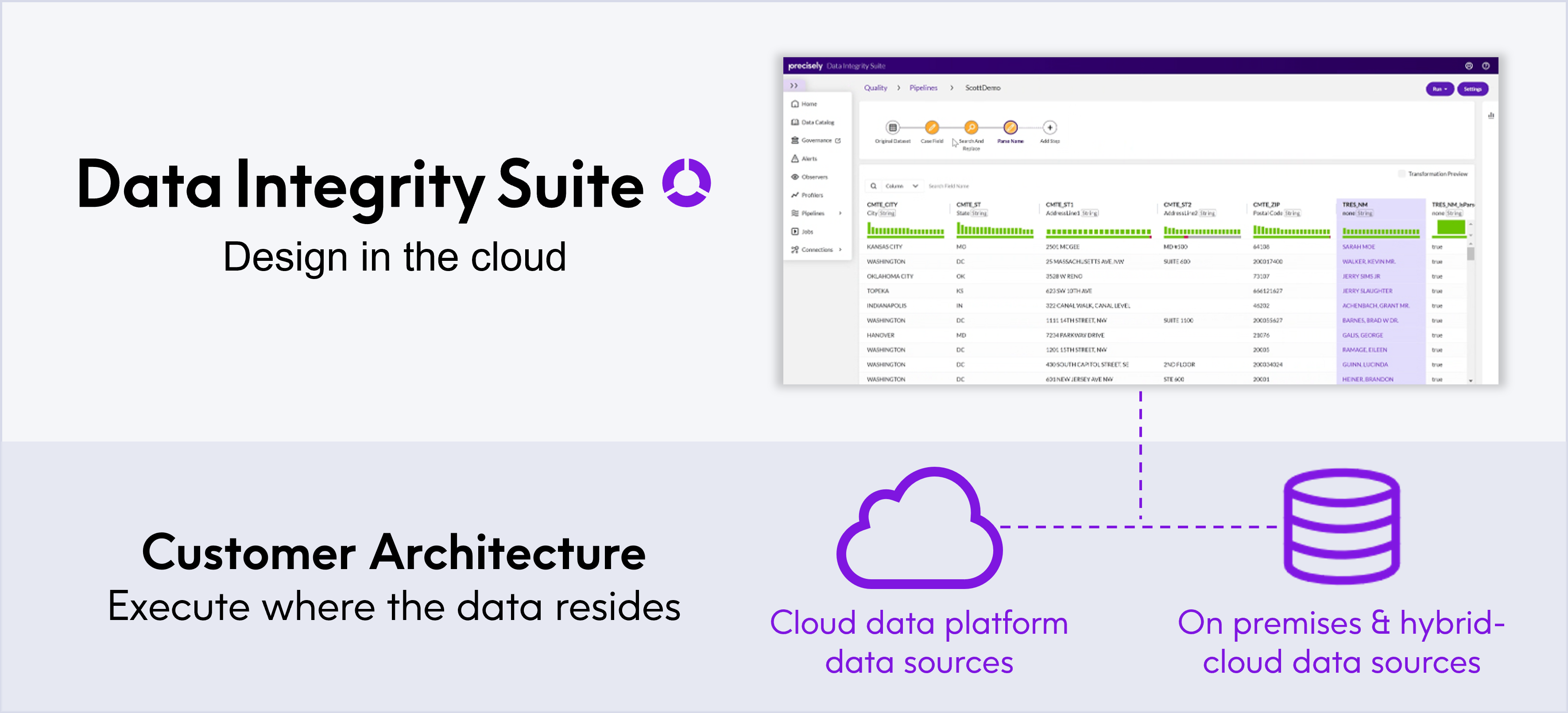1568x713 pixels.
Task: Click the OKLAHOMA CITY cell
Action: [890, 276]
